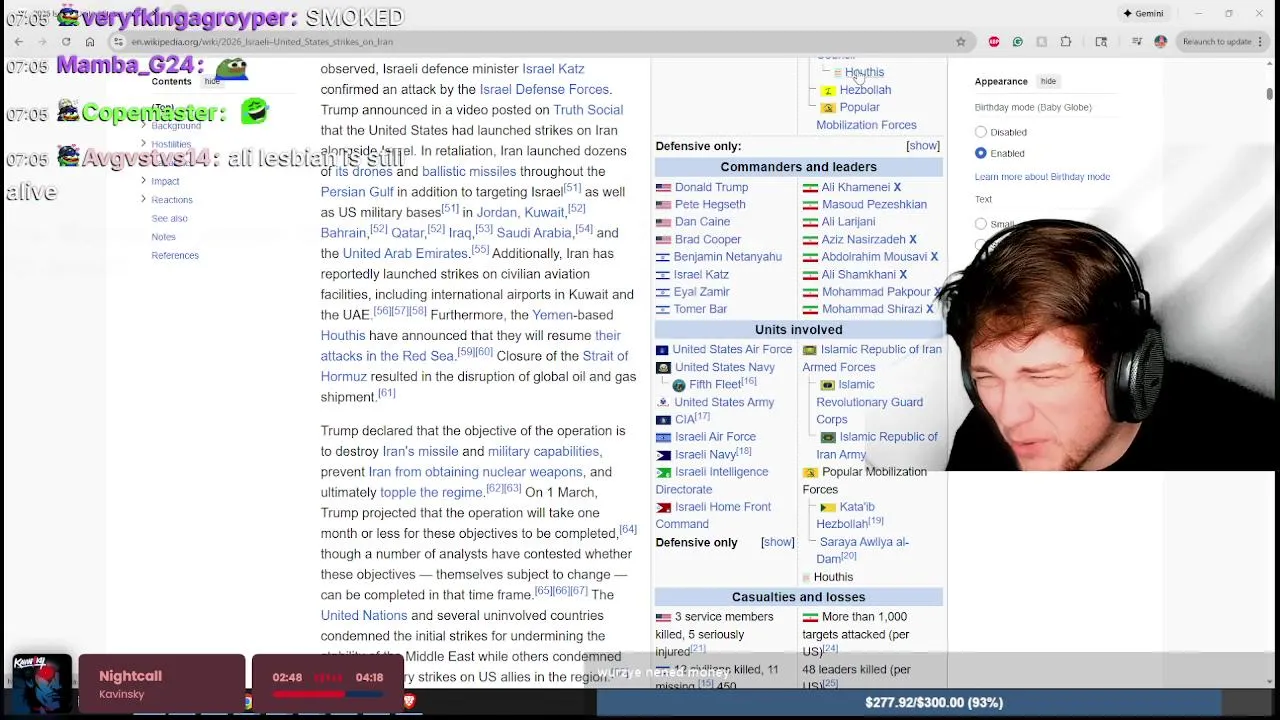Click the Israel flag icon beside Benjamin Netanyahu
The height and width of the screenshot is (720, 1280).
663,257
